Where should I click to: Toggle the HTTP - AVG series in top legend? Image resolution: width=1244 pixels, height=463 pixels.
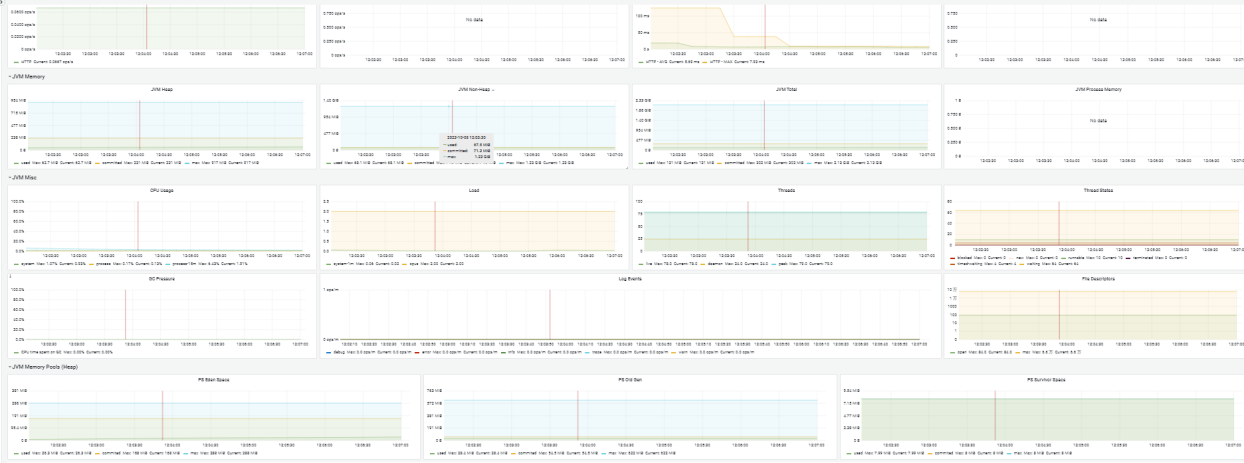tap(656, 62)
